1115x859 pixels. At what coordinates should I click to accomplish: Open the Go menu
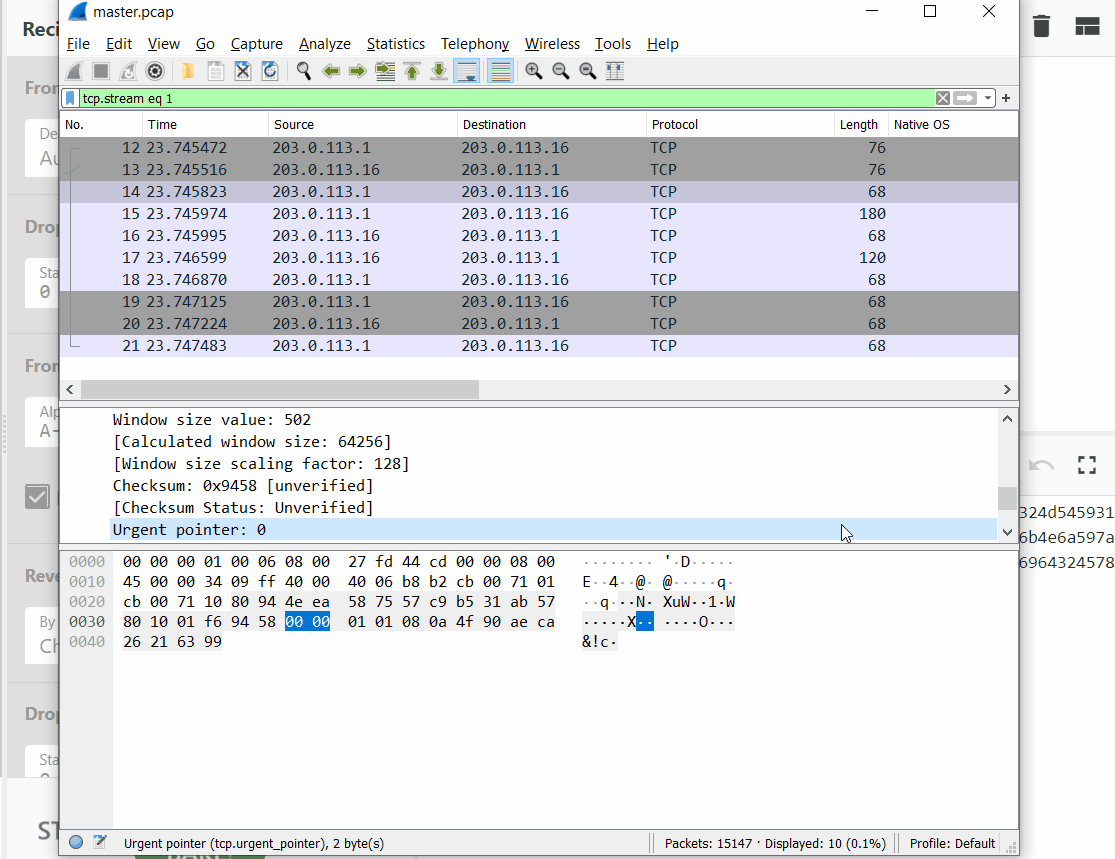[x=205, y=44]
